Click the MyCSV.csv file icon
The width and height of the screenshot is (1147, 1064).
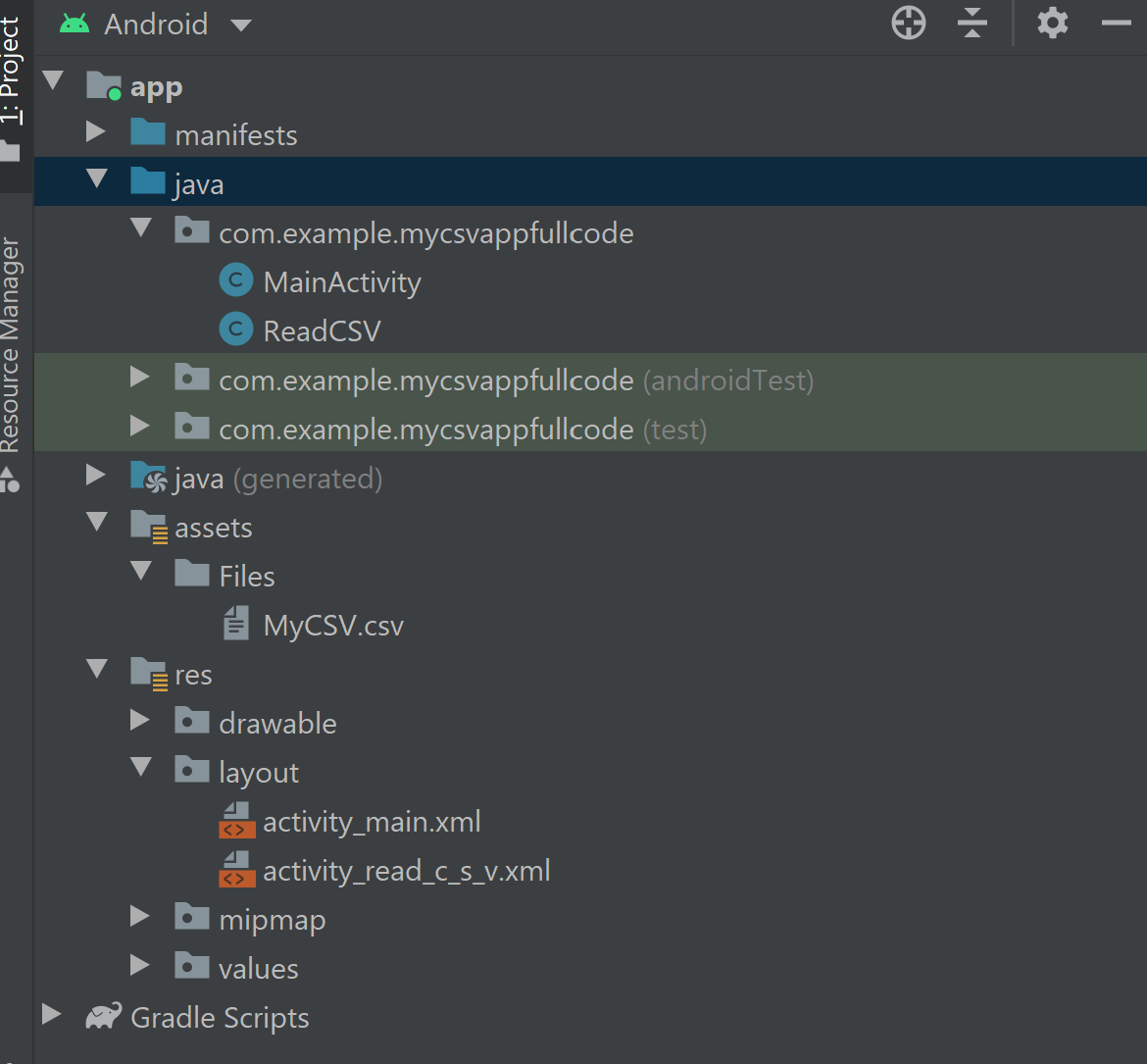[x=235, y=624]
